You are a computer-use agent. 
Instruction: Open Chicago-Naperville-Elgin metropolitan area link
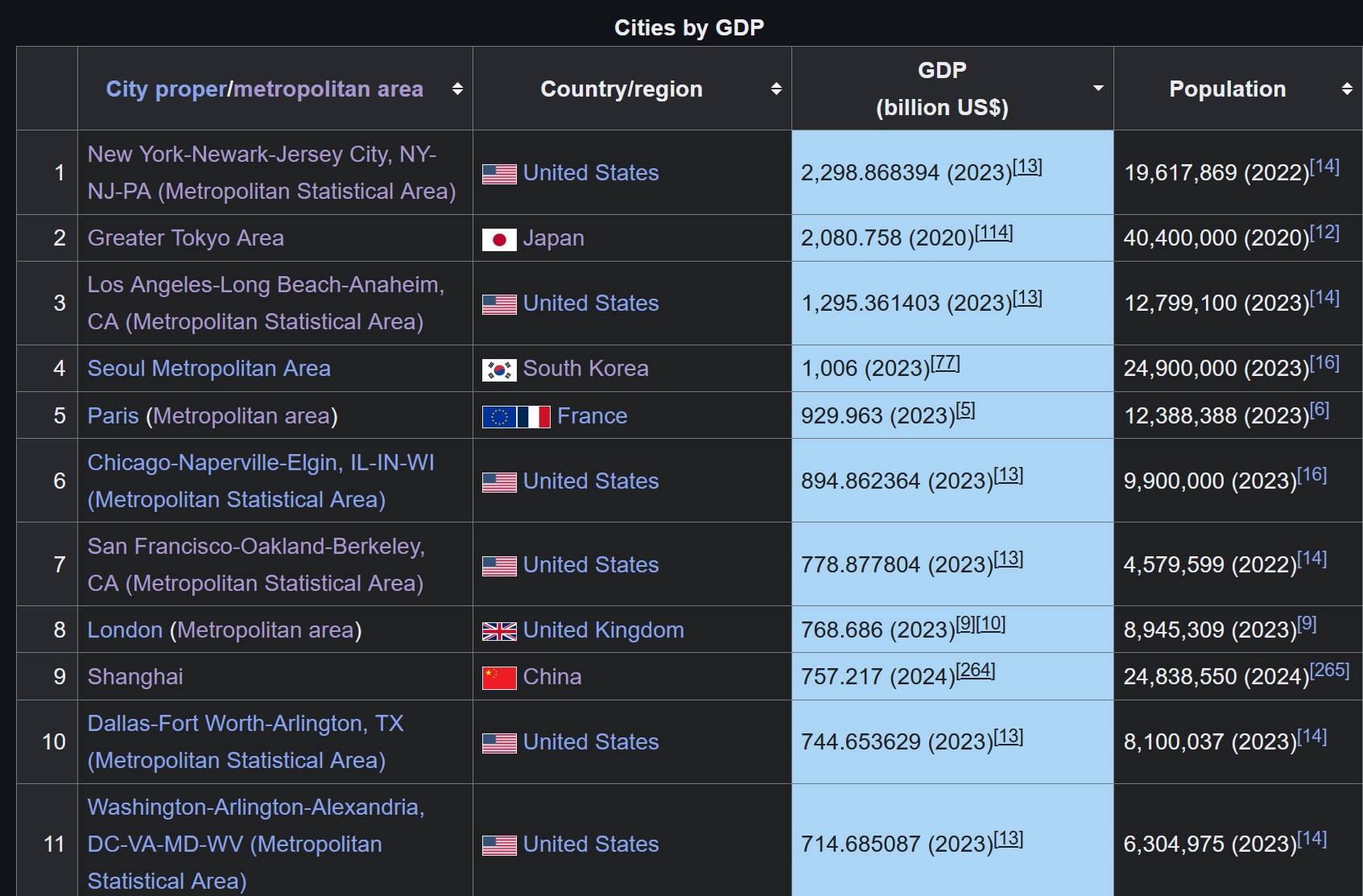(x=261, y=481)
